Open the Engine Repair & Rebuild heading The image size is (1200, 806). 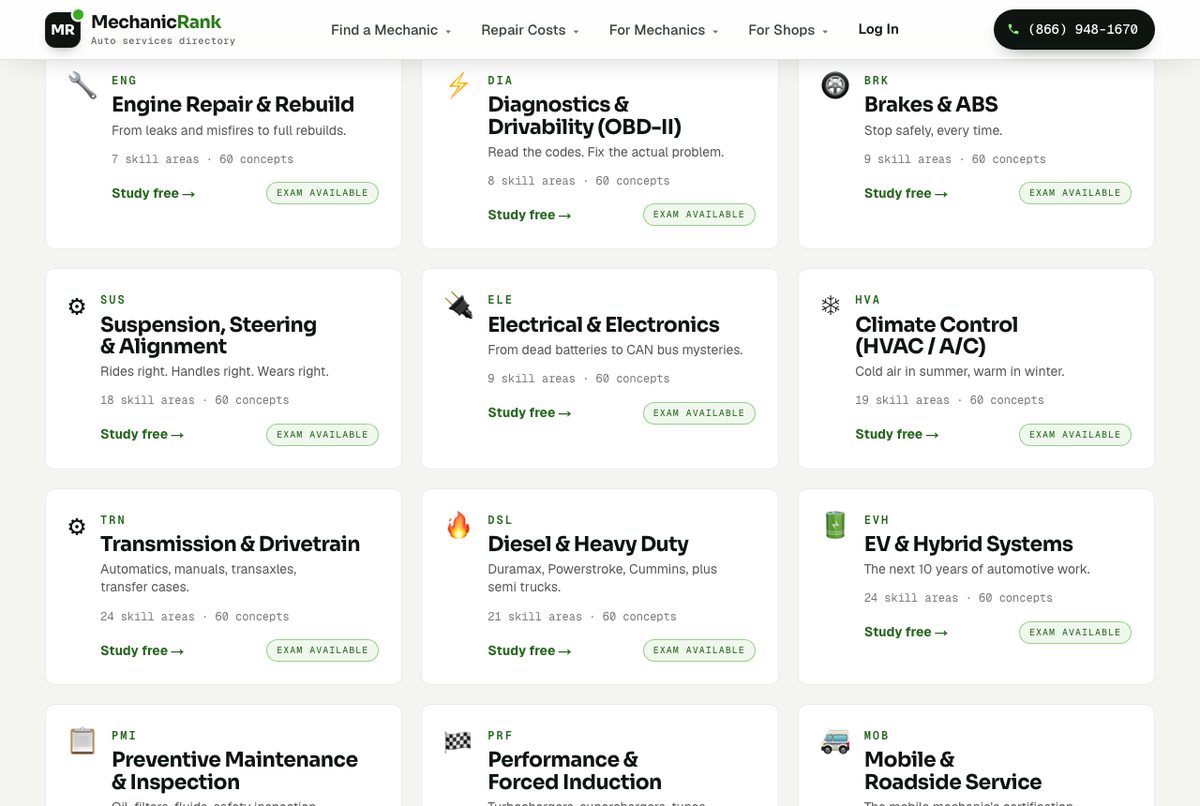[233, 104]
